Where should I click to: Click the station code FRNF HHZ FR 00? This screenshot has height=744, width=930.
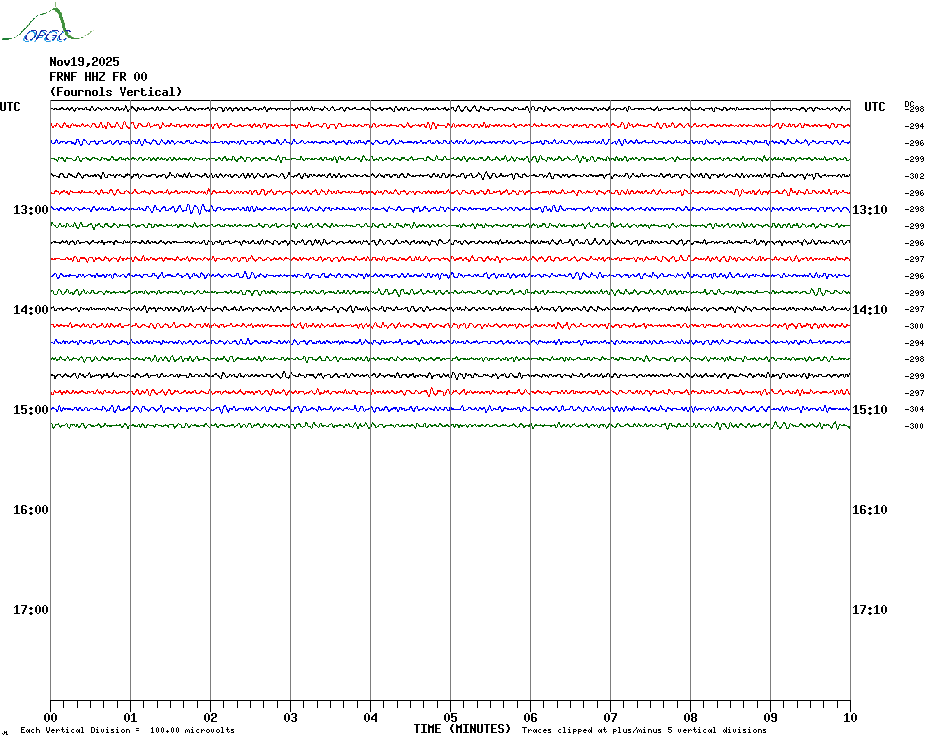pyautogui.click(x=98, y=77)
